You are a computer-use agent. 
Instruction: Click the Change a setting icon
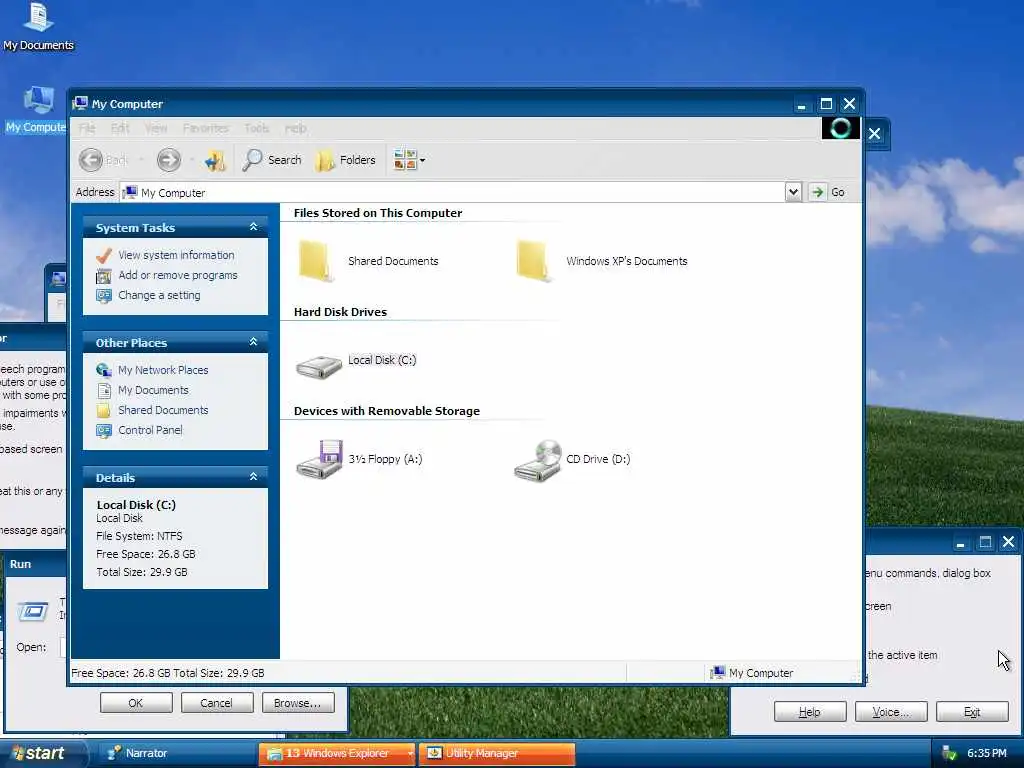pyautogui.click(x=104, y=296)
